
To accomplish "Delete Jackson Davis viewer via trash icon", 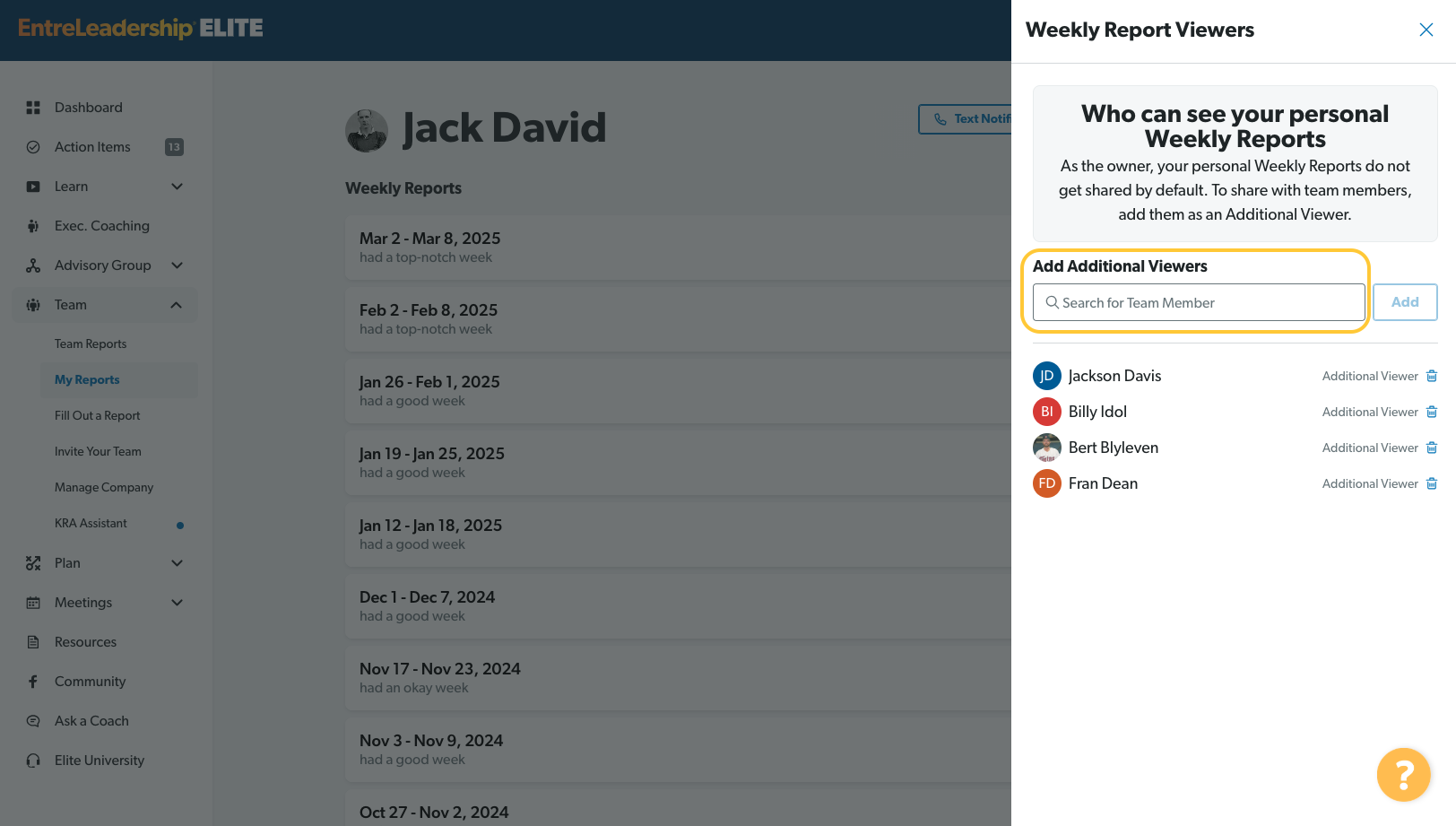I will tap(1432, 376).
